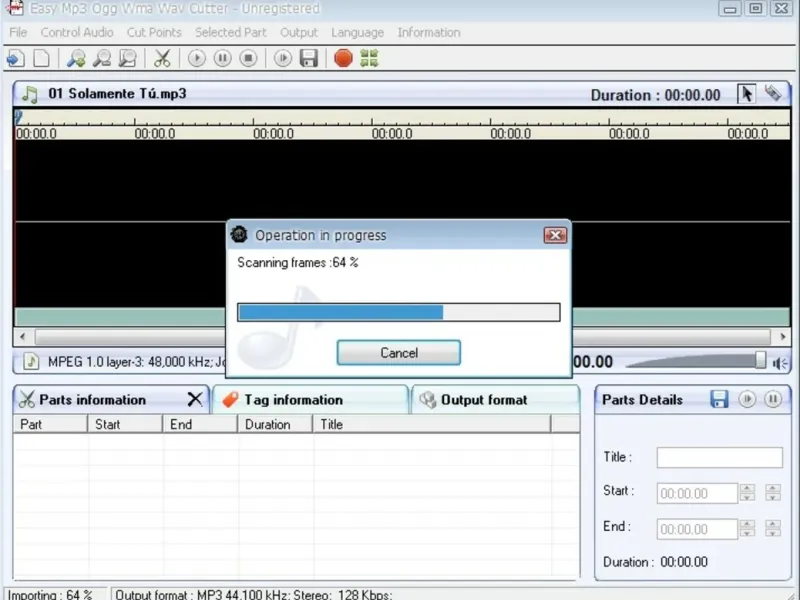The height and width of the screenshot is (600, 800).
Task: Click the floppy disk save icon in toolbar
Action: [x=309, y=58]
